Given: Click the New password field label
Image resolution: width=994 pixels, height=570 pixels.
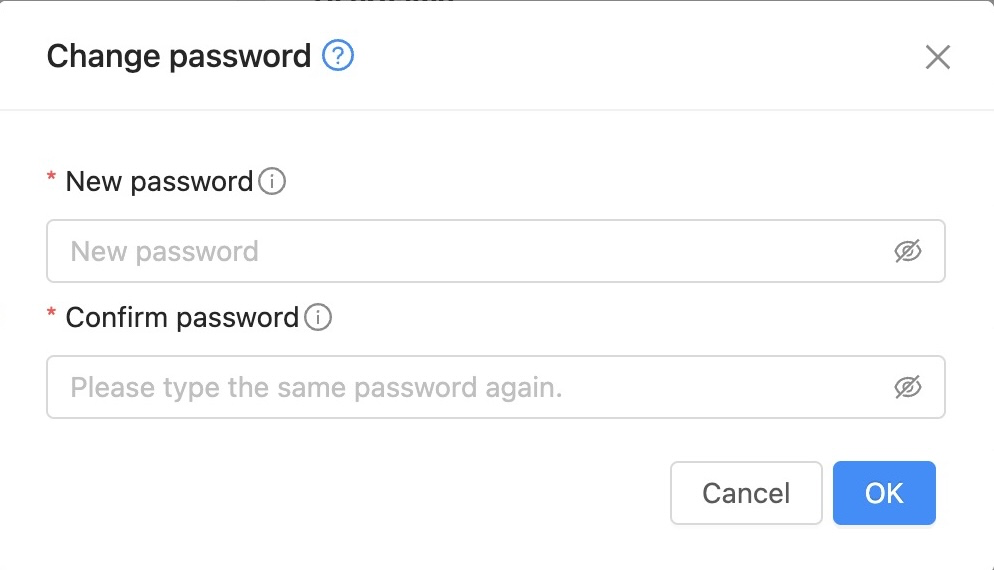Looking at the screenshot, I should (x=159, y=182).
